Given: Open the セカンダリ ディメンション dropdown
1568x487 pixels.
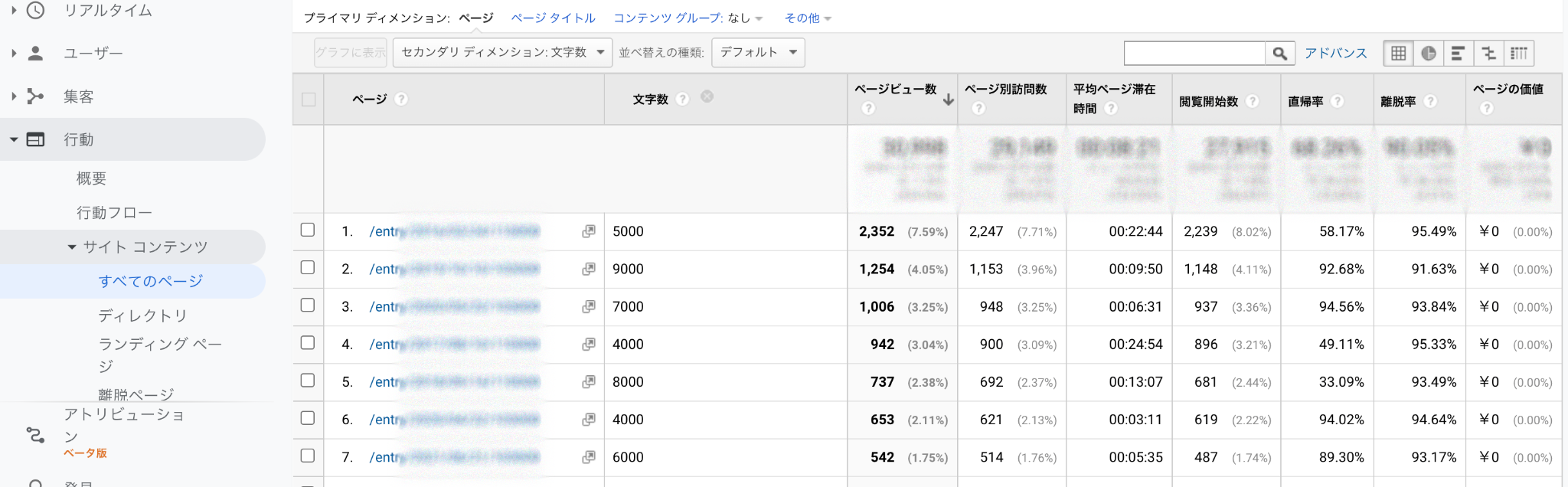Looking at the screenshot, I should [x=502, y=53].
